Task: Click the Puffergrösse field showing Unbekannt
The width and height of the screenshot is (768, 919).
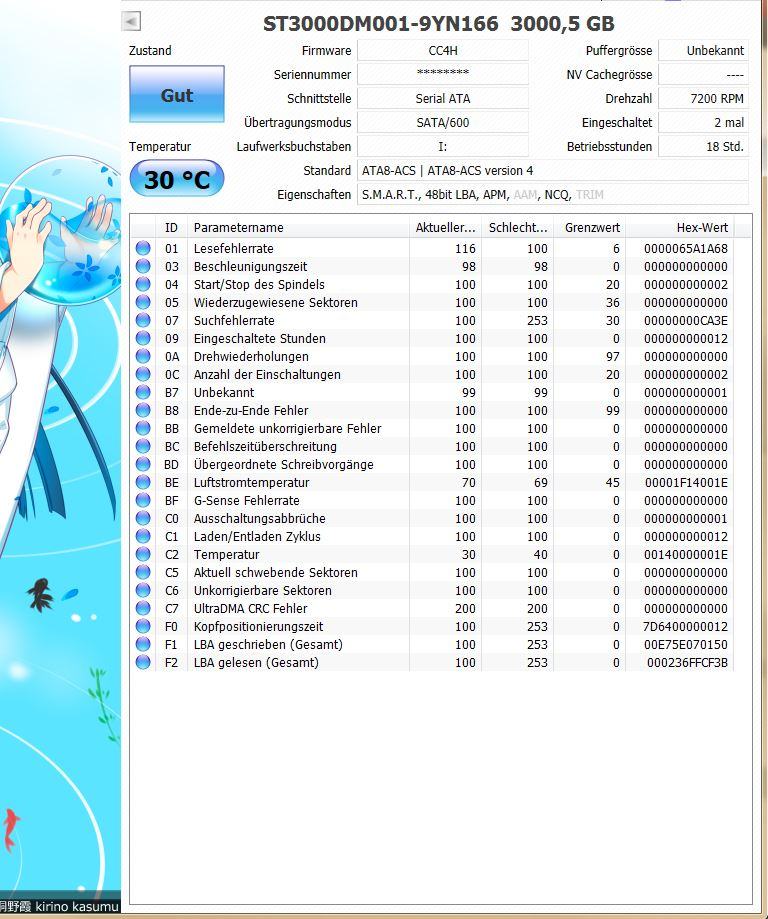Action: (x=704, y=50)
